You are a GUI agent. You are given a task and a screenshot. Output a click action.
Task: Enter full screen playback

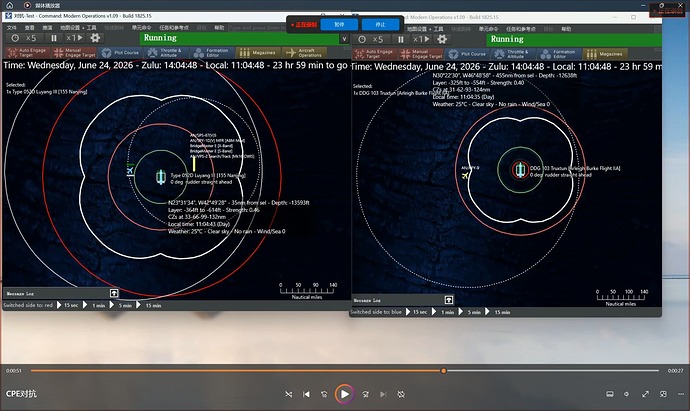(x=645, y=394)
